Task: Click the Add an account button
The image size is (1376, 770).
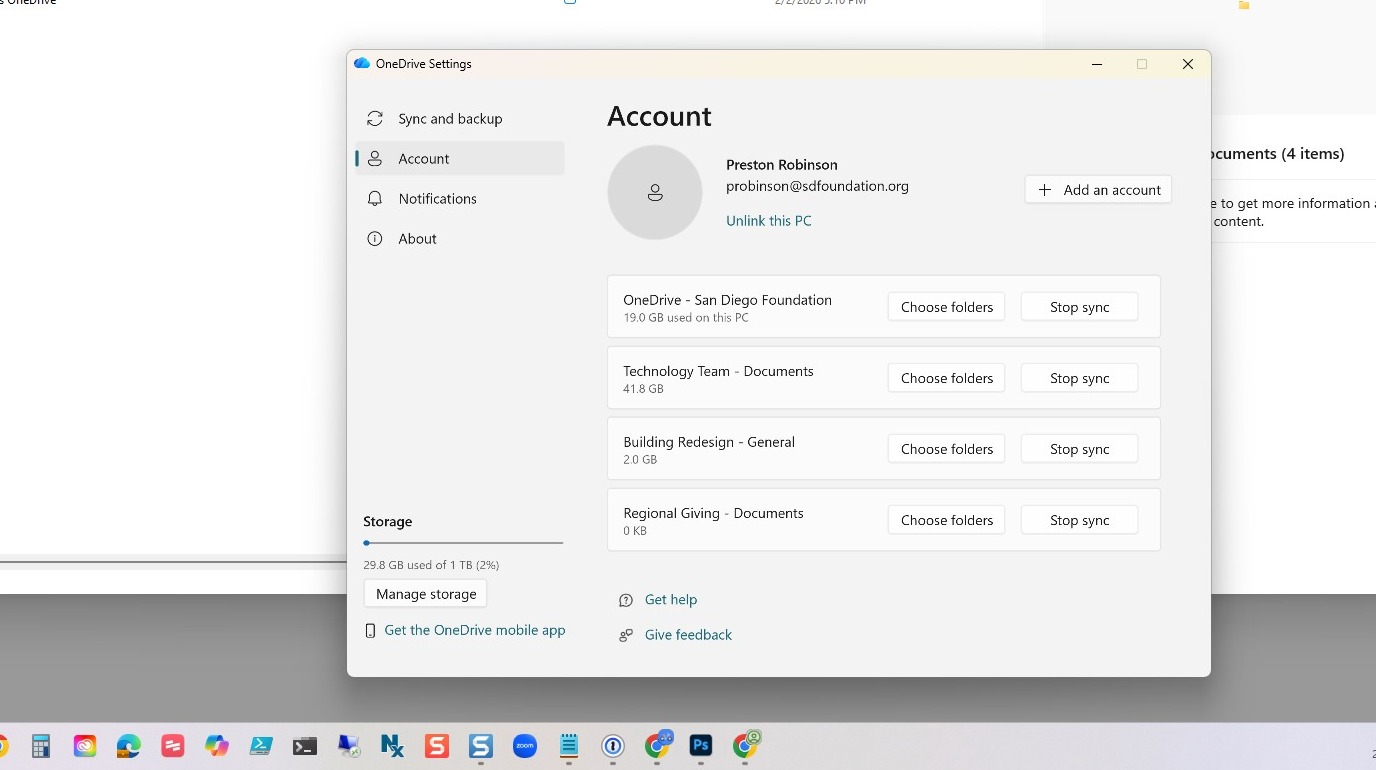Action: click(1098, 190)
